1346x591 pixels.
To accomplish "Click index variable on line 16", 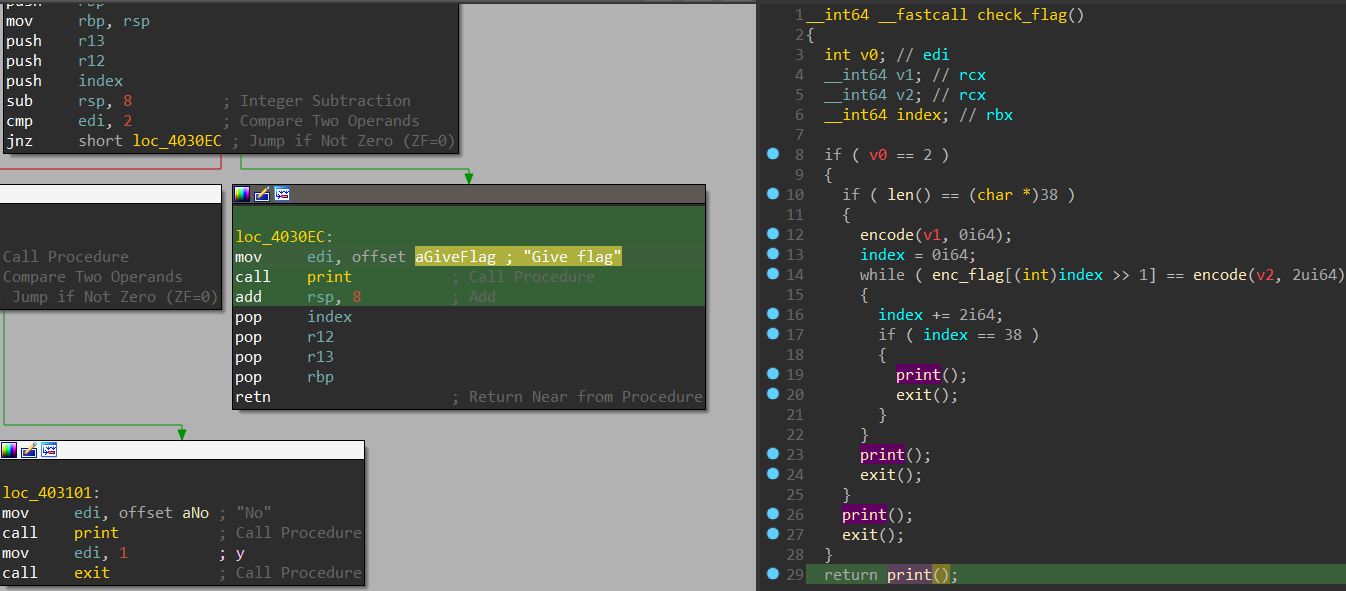I will (900, 315).
